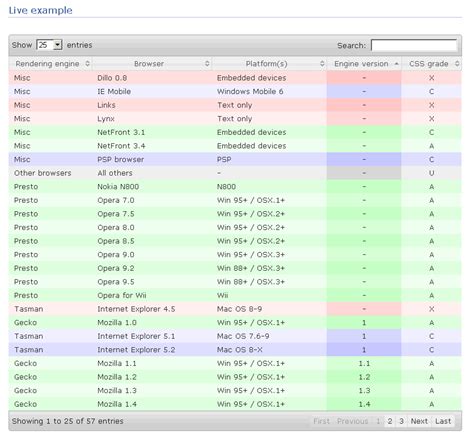The height and width of the screenshot is (448, 474).
Task: Go to page 3
Action: (x=401, y=421)
